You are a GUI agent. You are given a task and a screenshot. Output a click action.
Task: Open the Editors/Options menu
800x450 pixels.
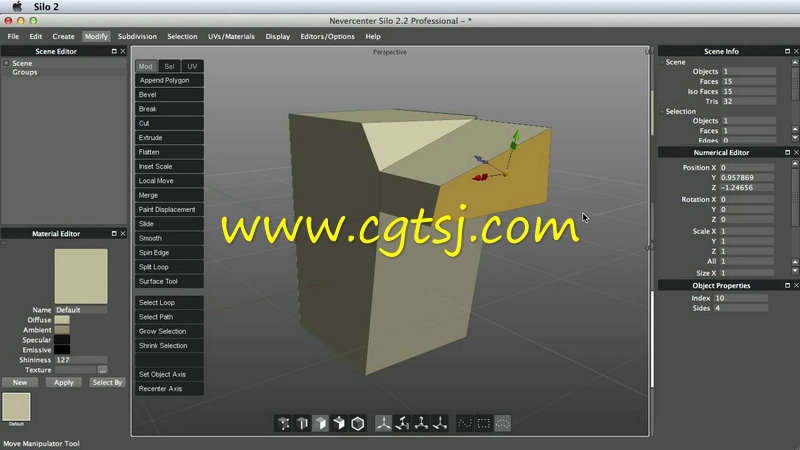tap(327, 36)
